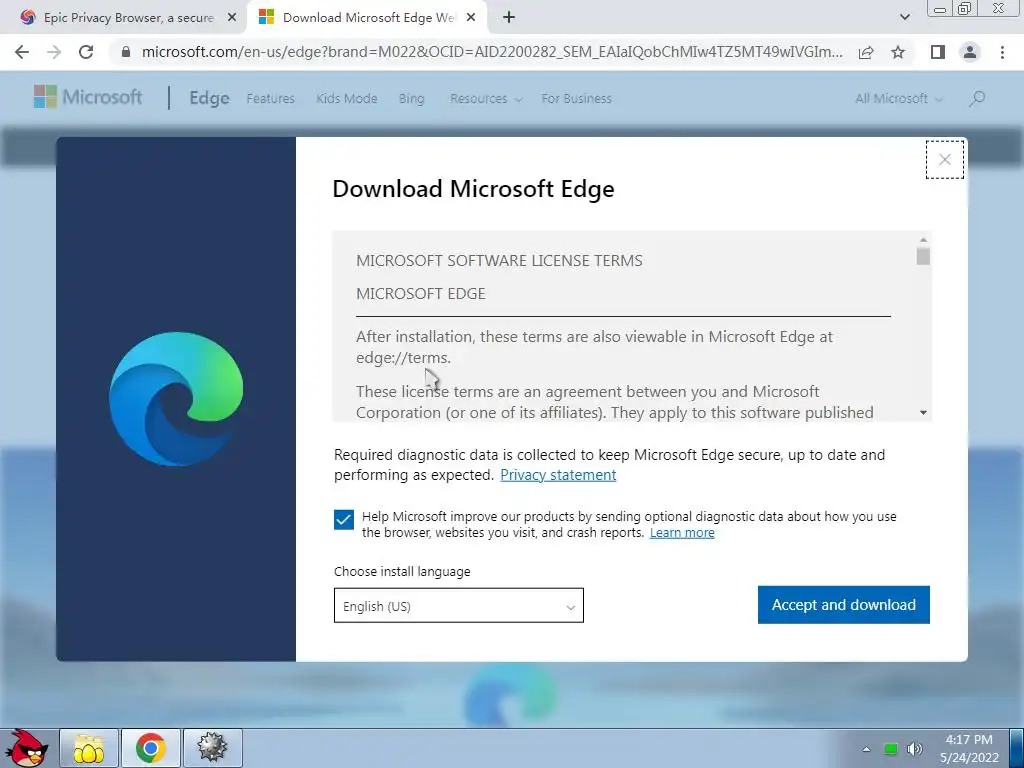
Task: Click the Show desktop strip beside the clock
Action: click(1016, 748)
